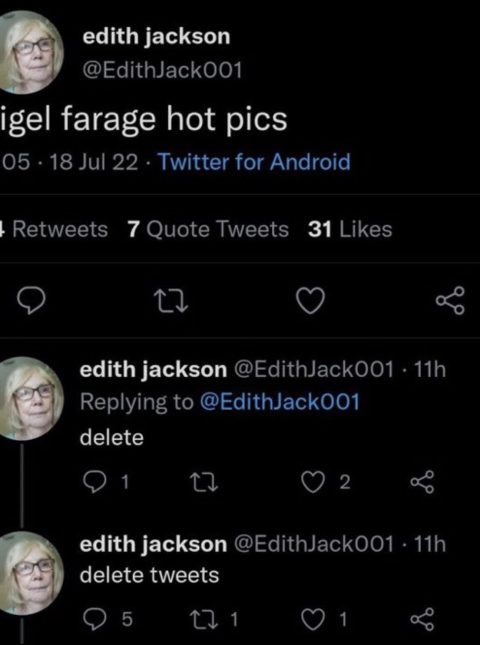Retweet the main 'hot pics' tweet
The width and height of the screenshot is (480, 645).
[171, 302]
